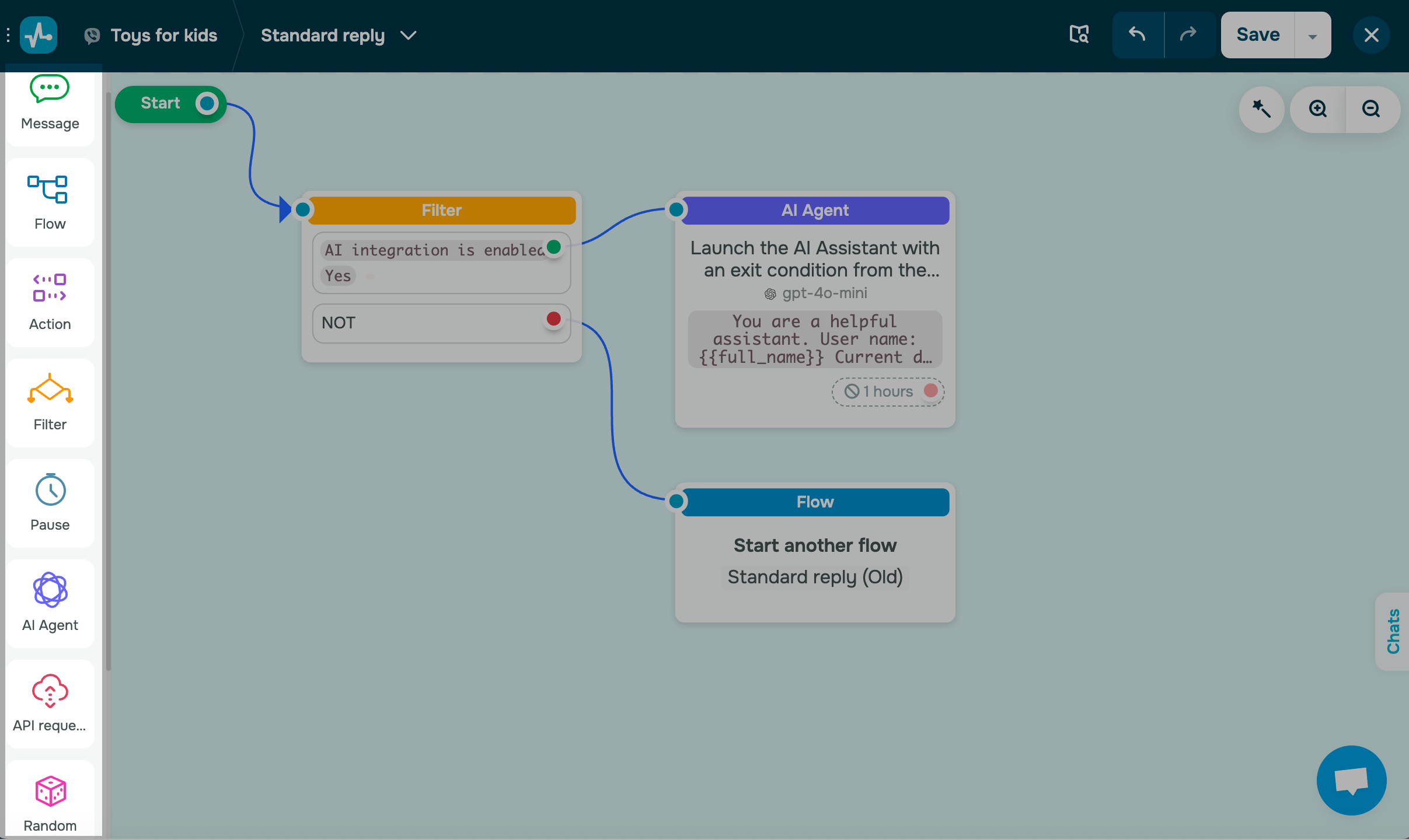Zoom in on the flow canvas
1409x840 pixels.
click(1317, 109)
